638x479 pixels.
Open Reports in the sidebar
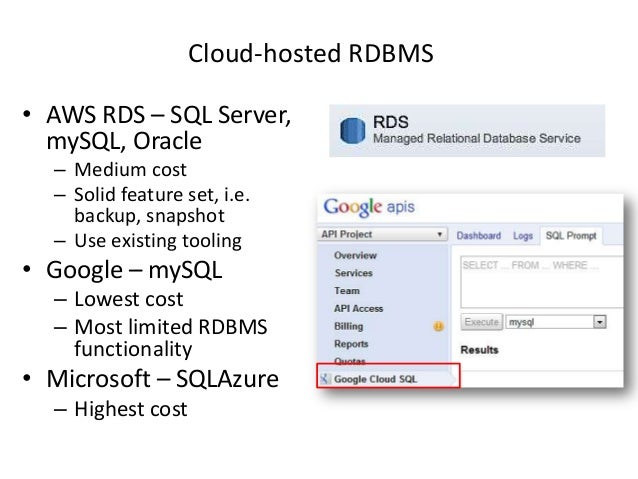click(351, 344)
